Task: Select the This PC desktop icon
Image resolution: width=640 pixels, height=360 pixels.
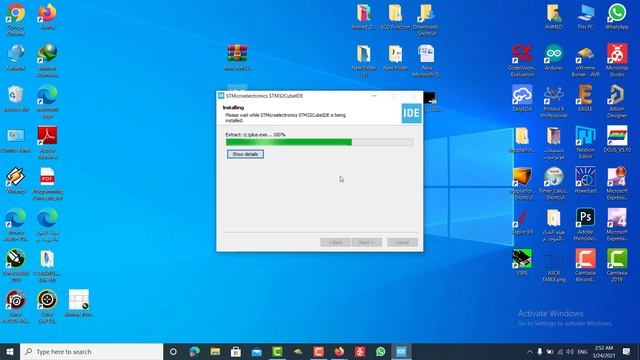Action: (585, 16)
